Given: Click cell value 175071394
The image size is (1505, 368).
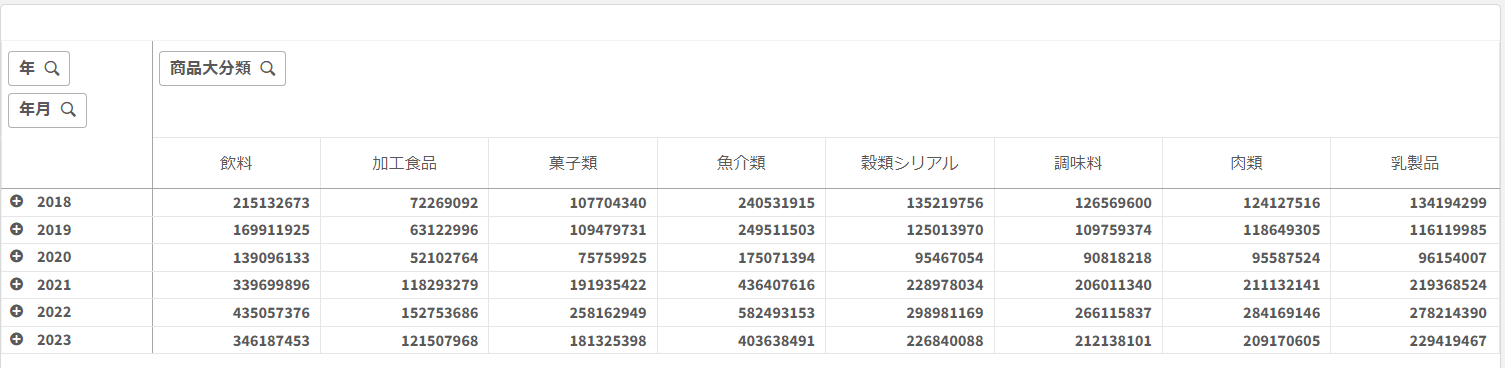Looking at the screenshot, I should [776, 257].
